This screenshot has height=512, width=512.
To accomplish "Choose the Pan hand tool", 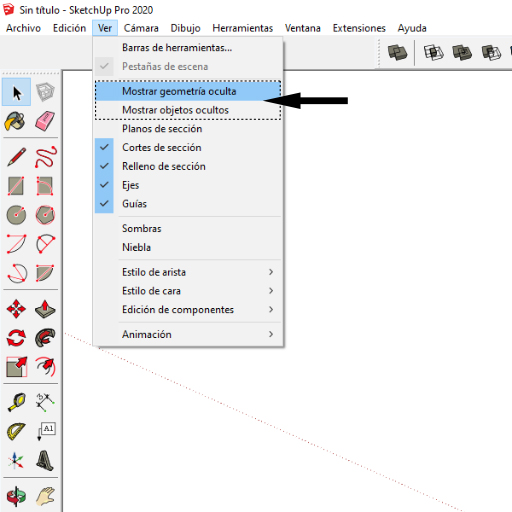I will [x=46, y=497].
